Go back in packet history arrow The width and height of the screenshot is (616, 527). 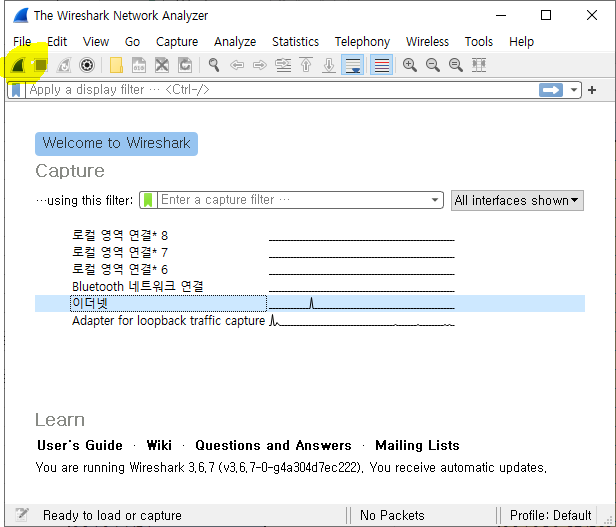(x=237, y=65)
